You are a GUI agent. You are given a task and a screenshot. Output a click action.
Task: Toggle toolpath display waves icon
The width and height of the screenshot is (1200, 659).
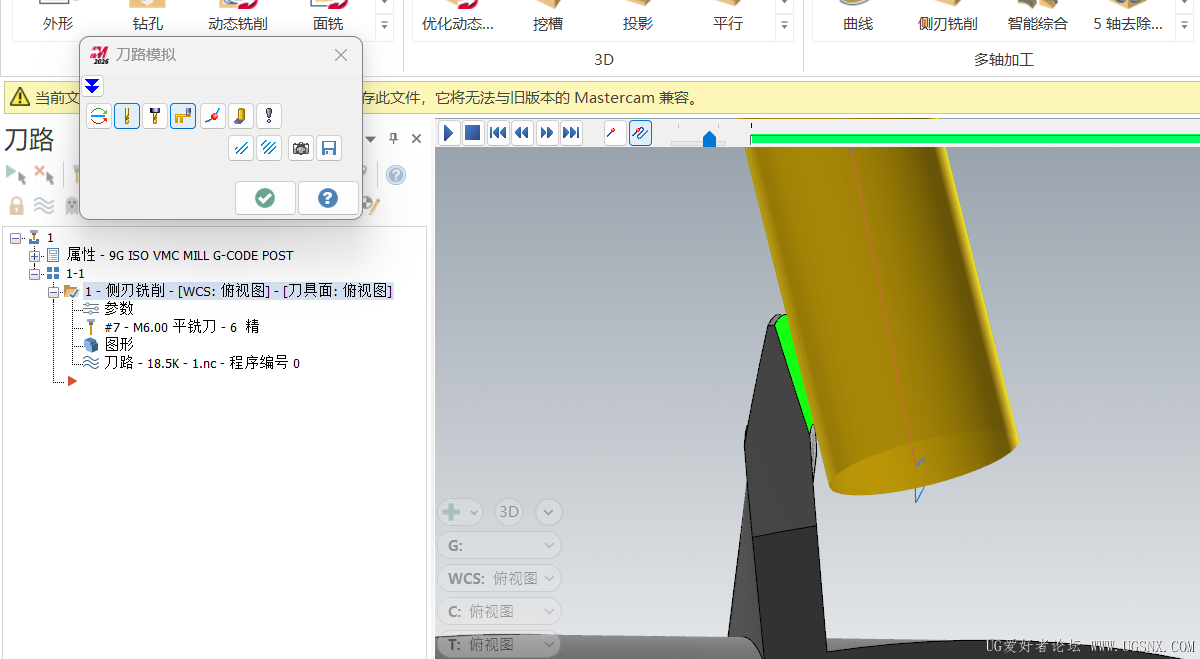[44, 206]
